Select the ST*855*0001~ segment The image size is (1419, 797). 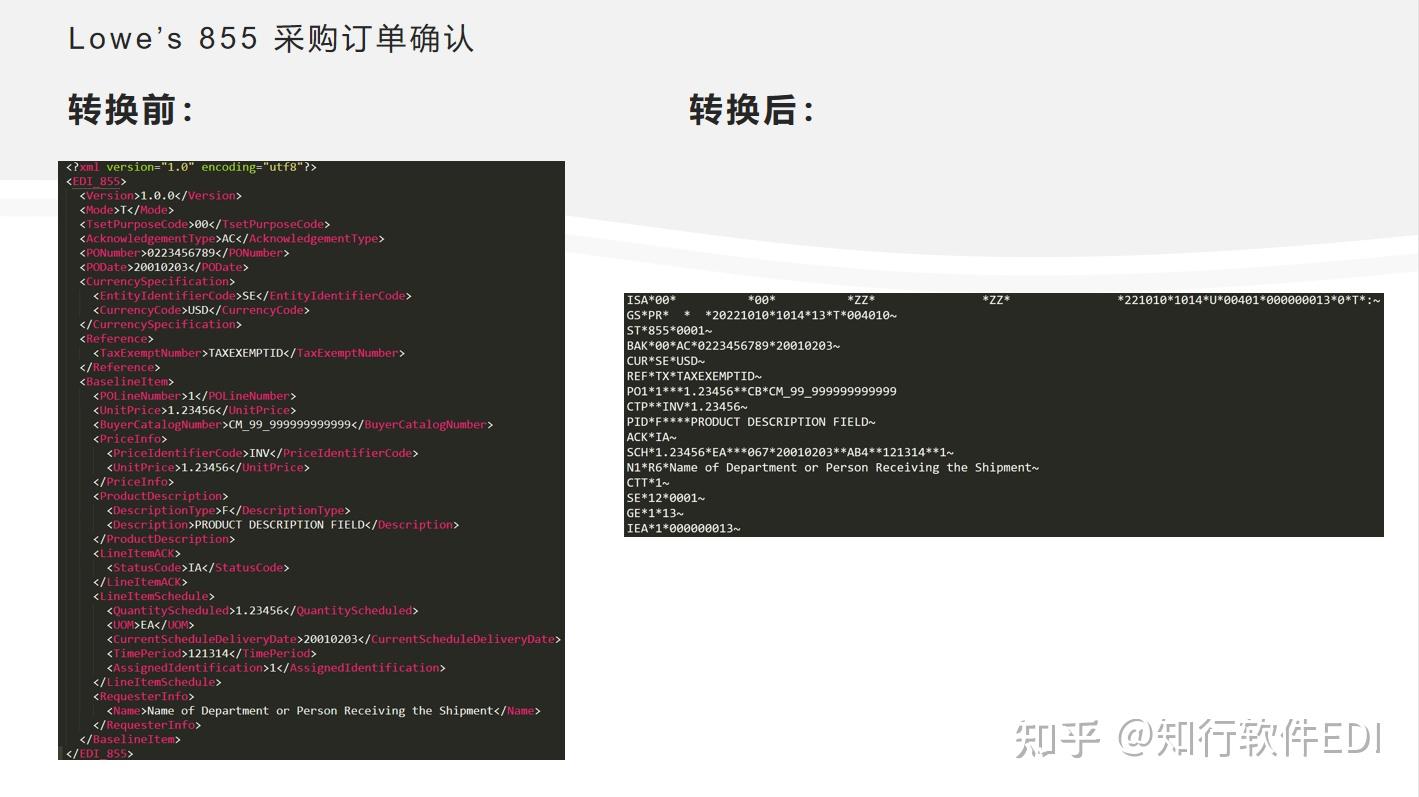(669, 331)
